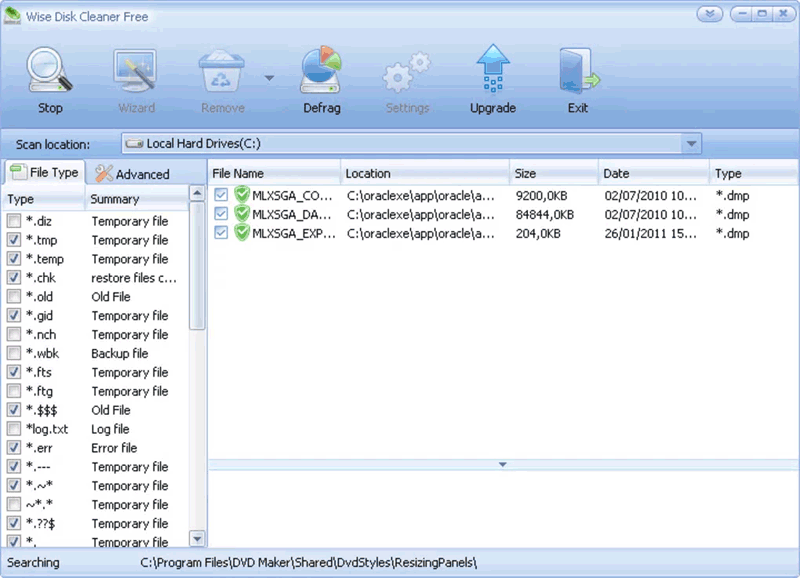Viewport: 800px width, 578px height.
Task: Click the file type list scrollbar thumb
Action: point(197,266)
